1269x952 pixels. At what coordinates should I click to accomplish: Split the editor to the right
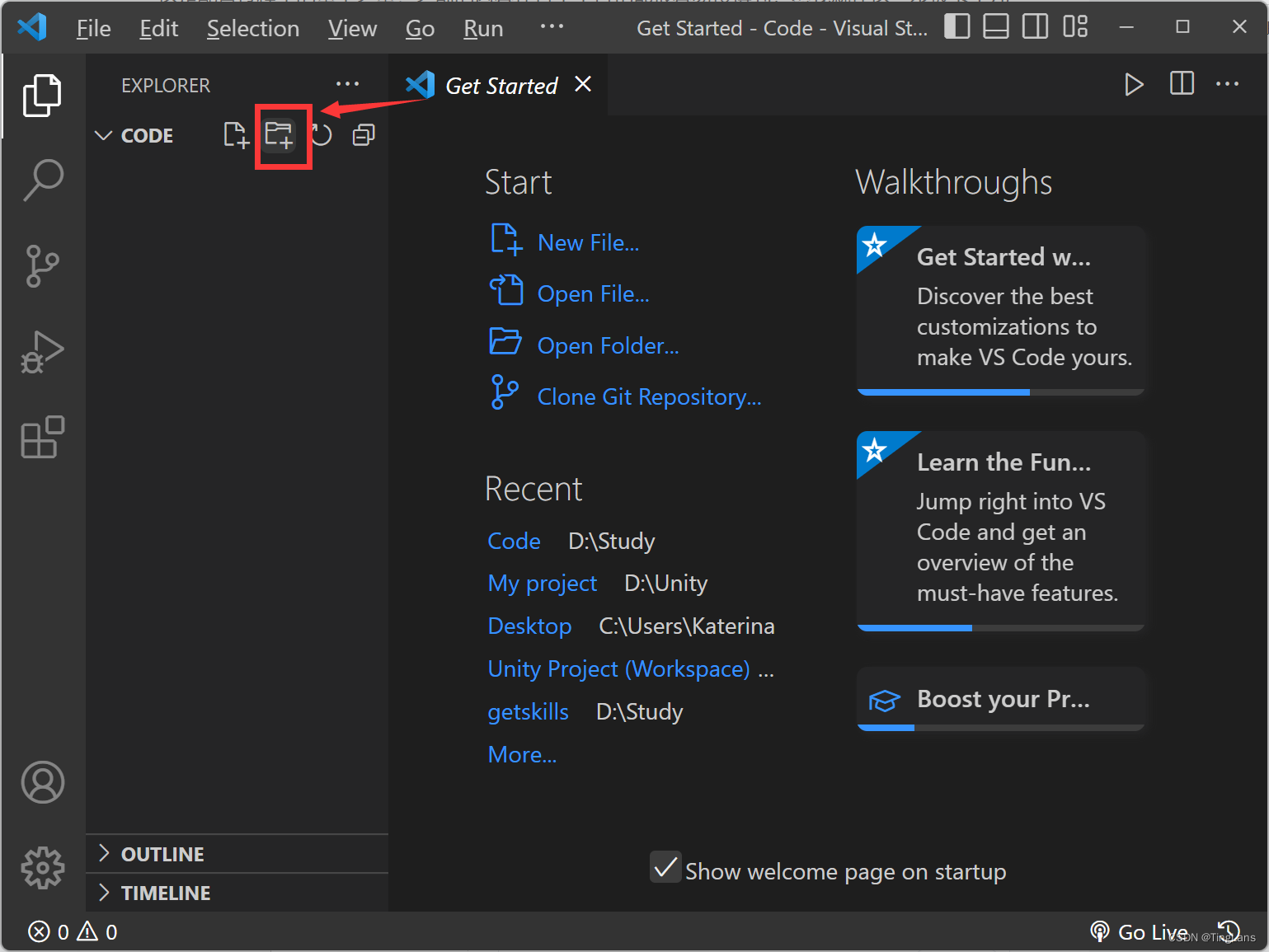(1182, 83)
